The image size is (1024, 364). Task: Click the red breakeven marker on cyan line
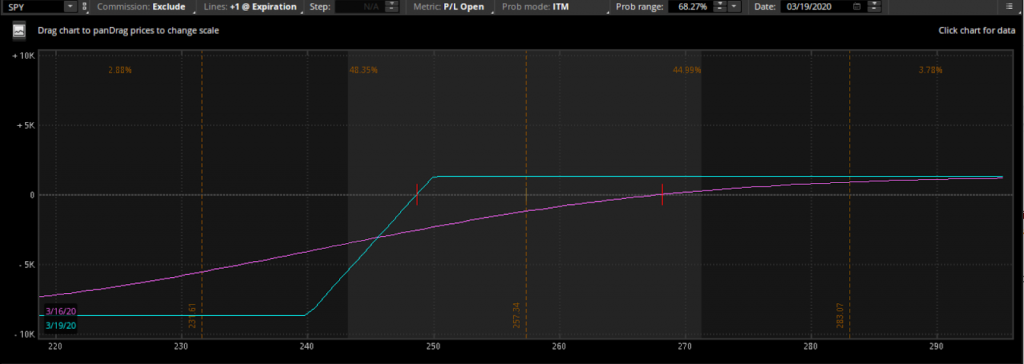[417, 195]
